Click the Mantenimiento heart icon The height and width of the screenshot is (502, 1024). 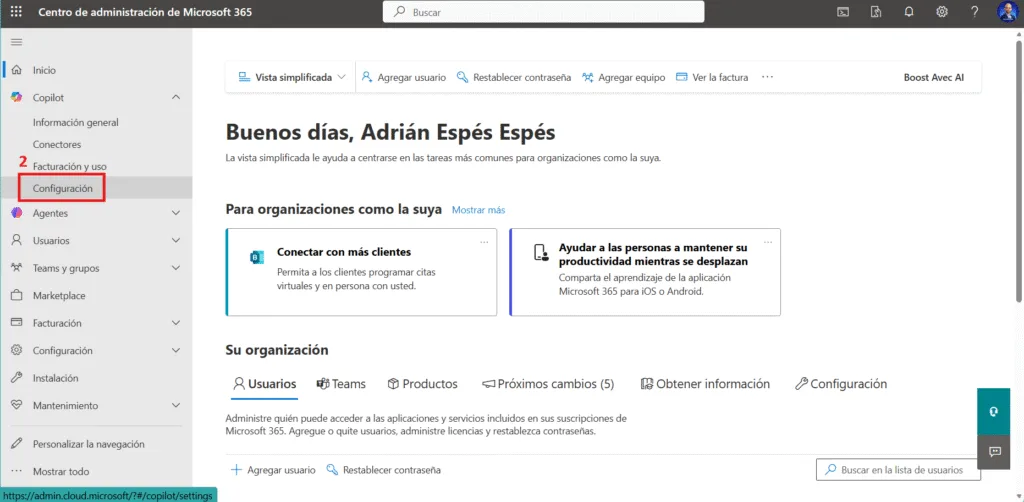[x=18, y=405]
